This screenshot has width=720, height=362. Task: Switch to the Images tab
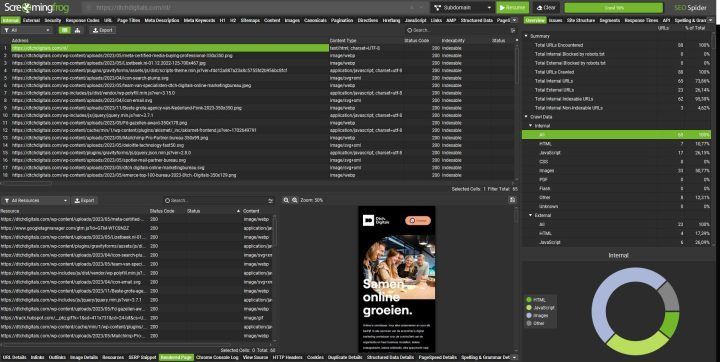[292, 20]
